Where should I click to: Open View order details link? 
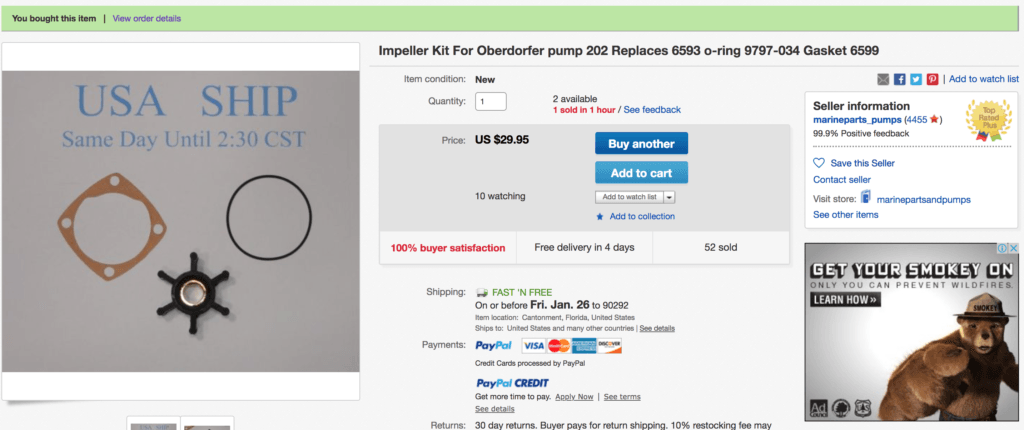coord(147,18)
